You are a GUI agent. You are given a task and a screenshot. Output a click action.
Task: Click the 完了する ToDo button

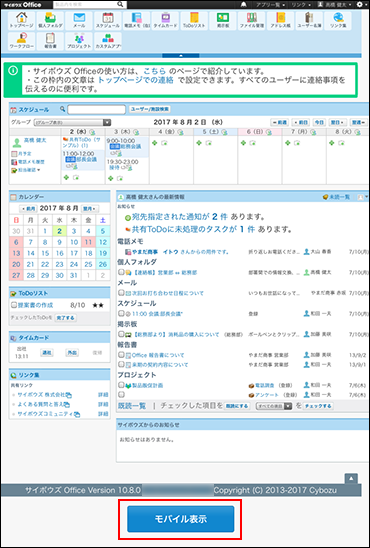pos(66,318)
